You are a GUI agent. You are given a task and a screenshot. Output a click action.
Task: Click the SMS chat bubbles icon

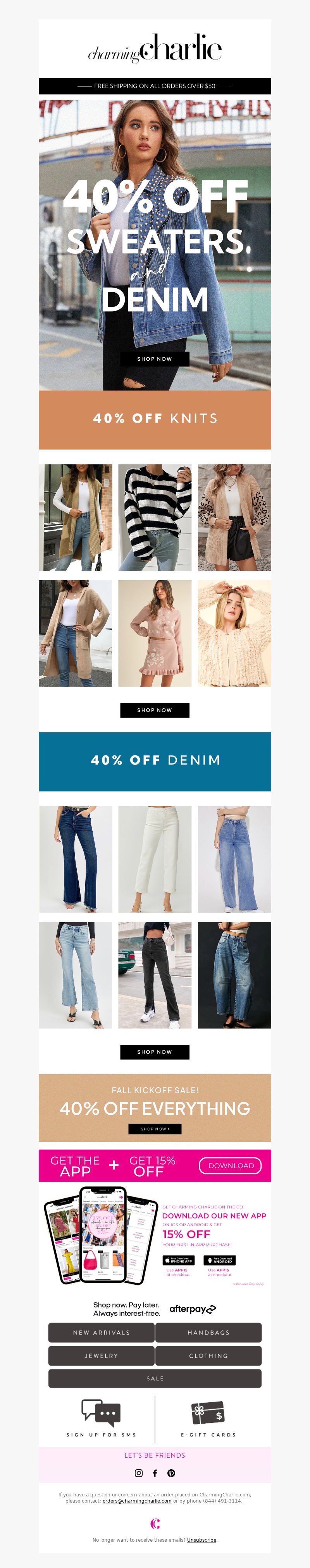(101, 1413)
